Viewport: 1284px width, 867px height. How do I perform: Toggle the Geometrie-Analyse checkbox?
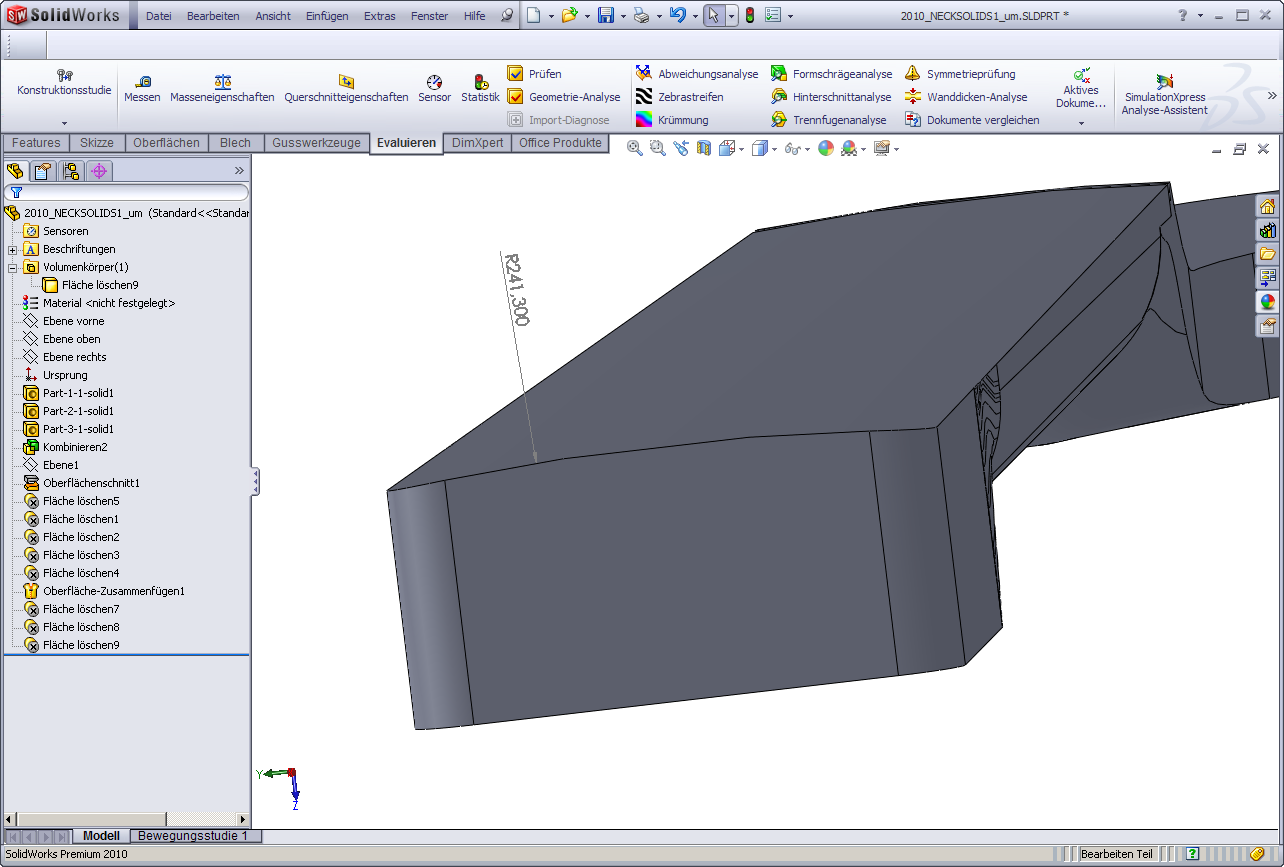[516, 97]
